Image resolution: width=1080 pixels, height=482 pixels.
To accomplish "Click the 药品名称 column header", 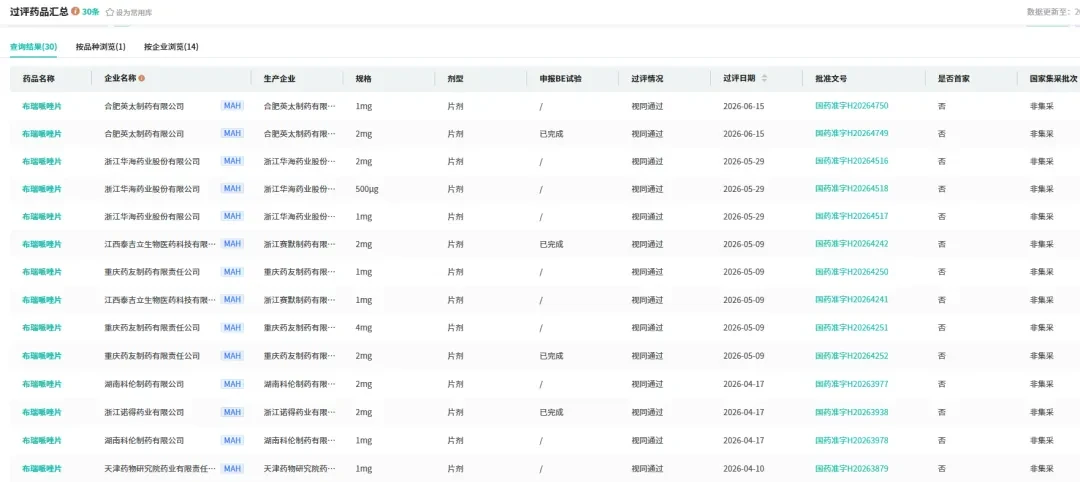I will point(39,78).
